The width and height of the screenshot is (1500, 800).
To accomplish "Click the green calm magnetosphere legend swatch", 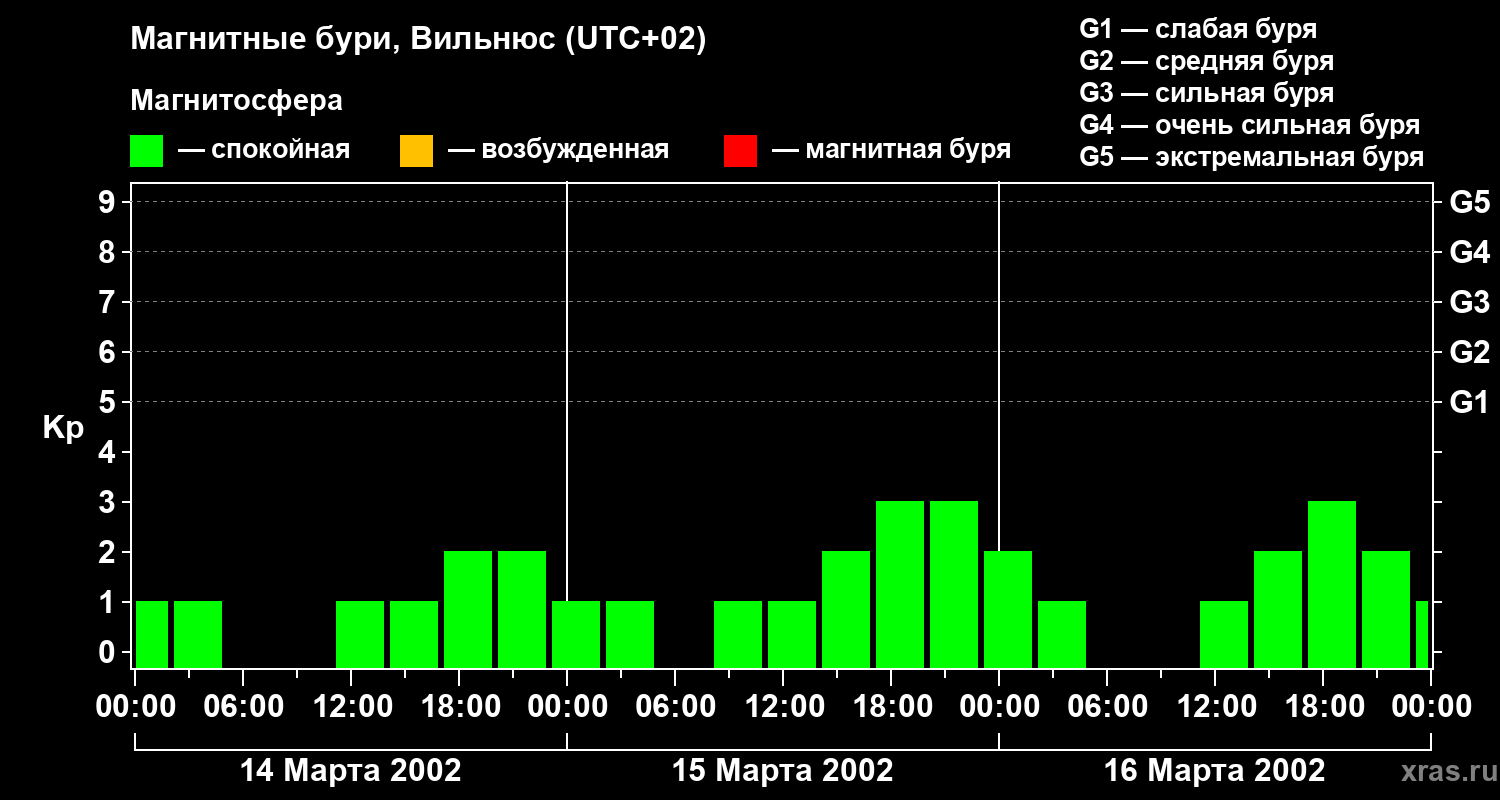I will pos(147,151).
